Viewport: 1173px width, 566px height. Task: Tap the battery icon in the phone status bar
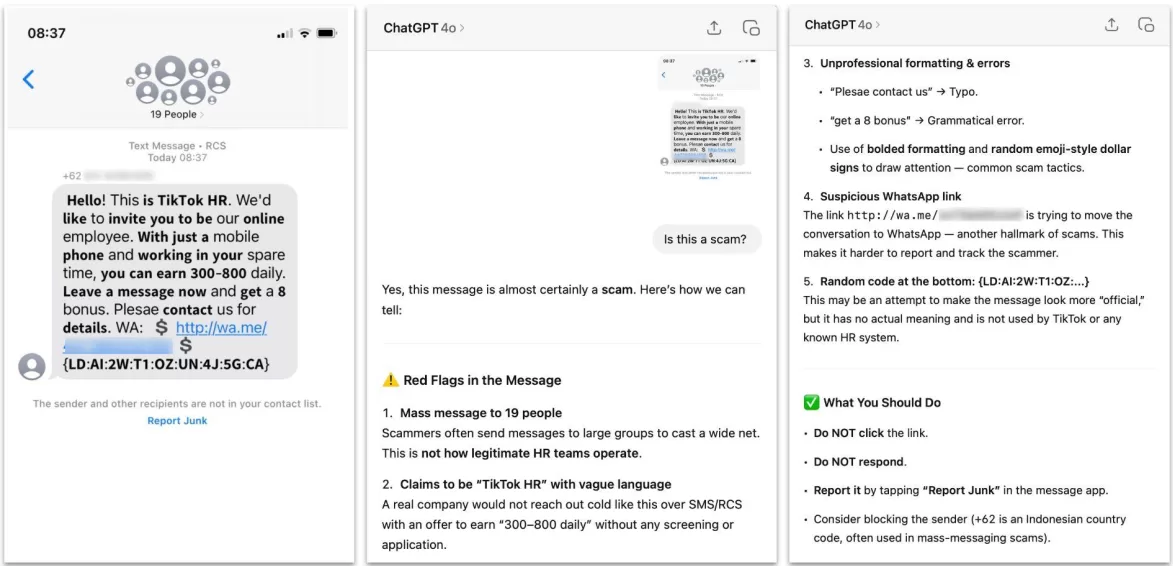[x=327, y=33]
